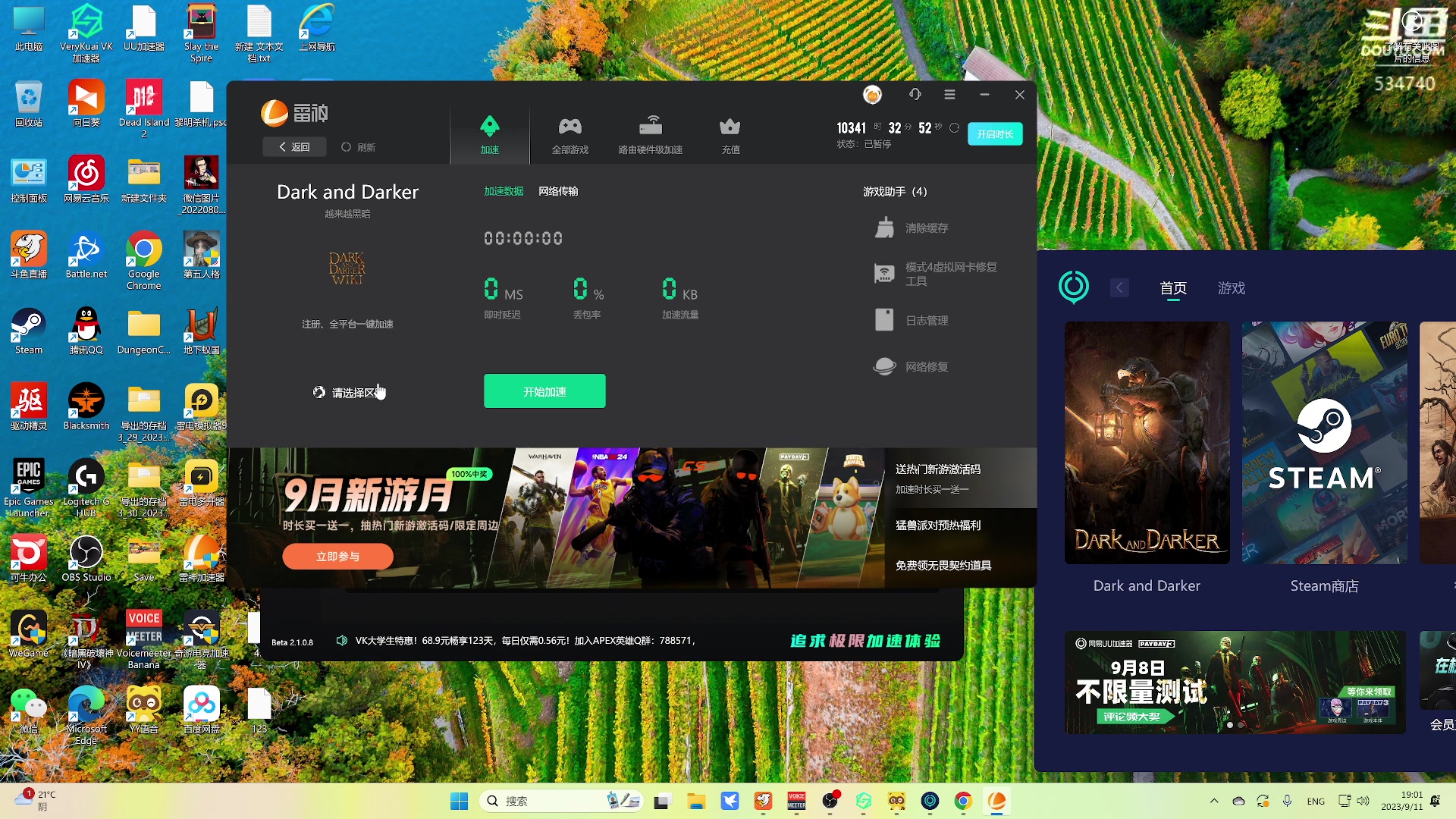The width and height of the screenshot is (1456, 819).
Task: Click Chrome icon in the taskbar
Action: [x=963, y=801]
